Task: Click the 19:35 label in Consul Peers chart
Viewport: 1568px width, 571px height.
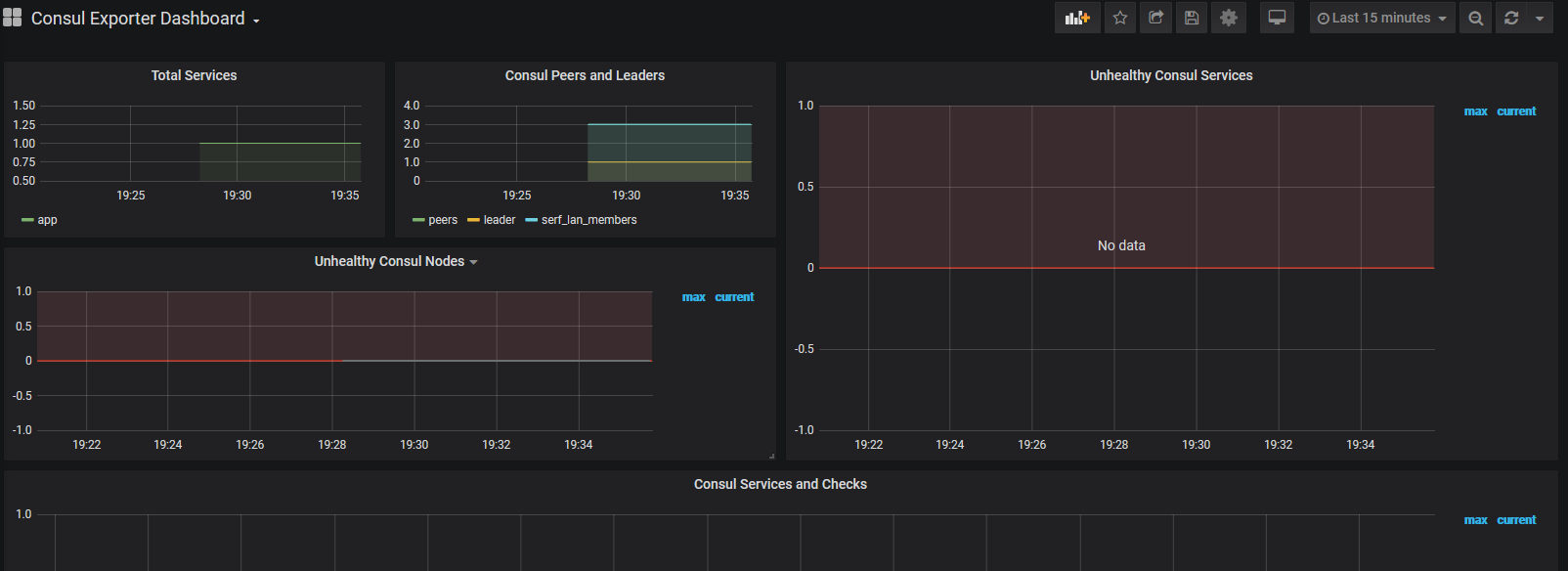Action: coord(735,196)
